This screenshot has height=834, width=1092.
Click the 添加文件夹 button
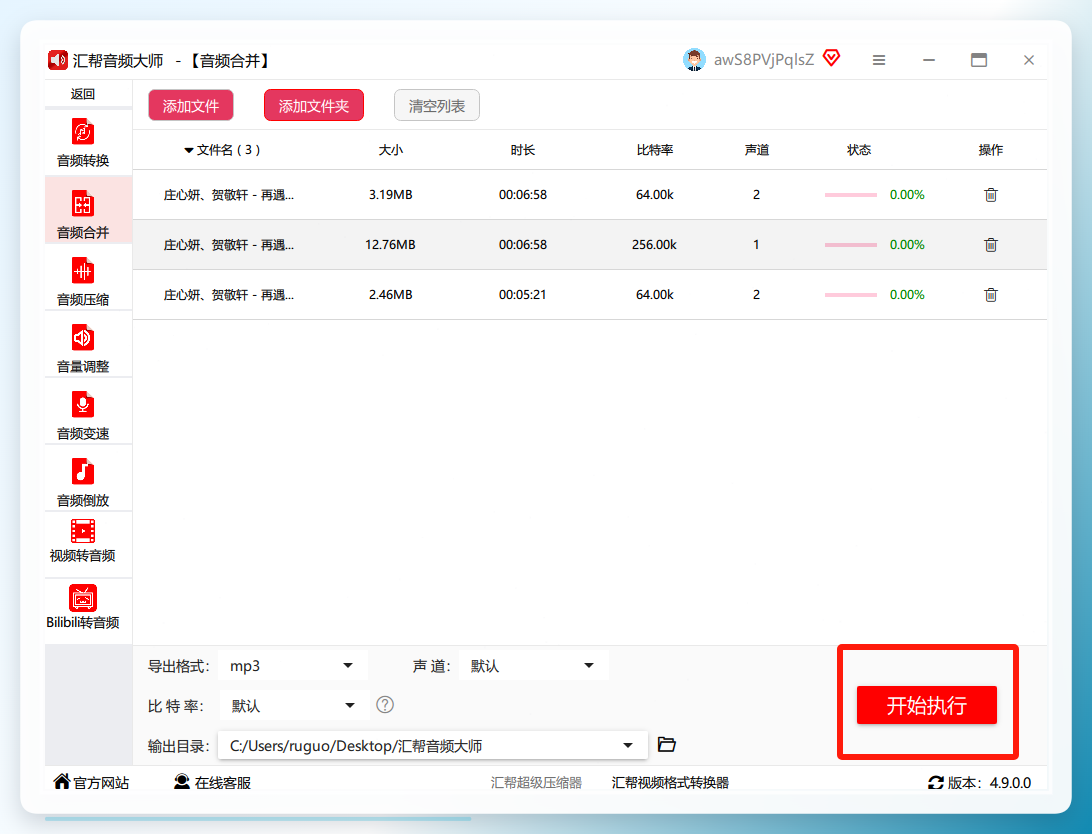coord(313,106)
